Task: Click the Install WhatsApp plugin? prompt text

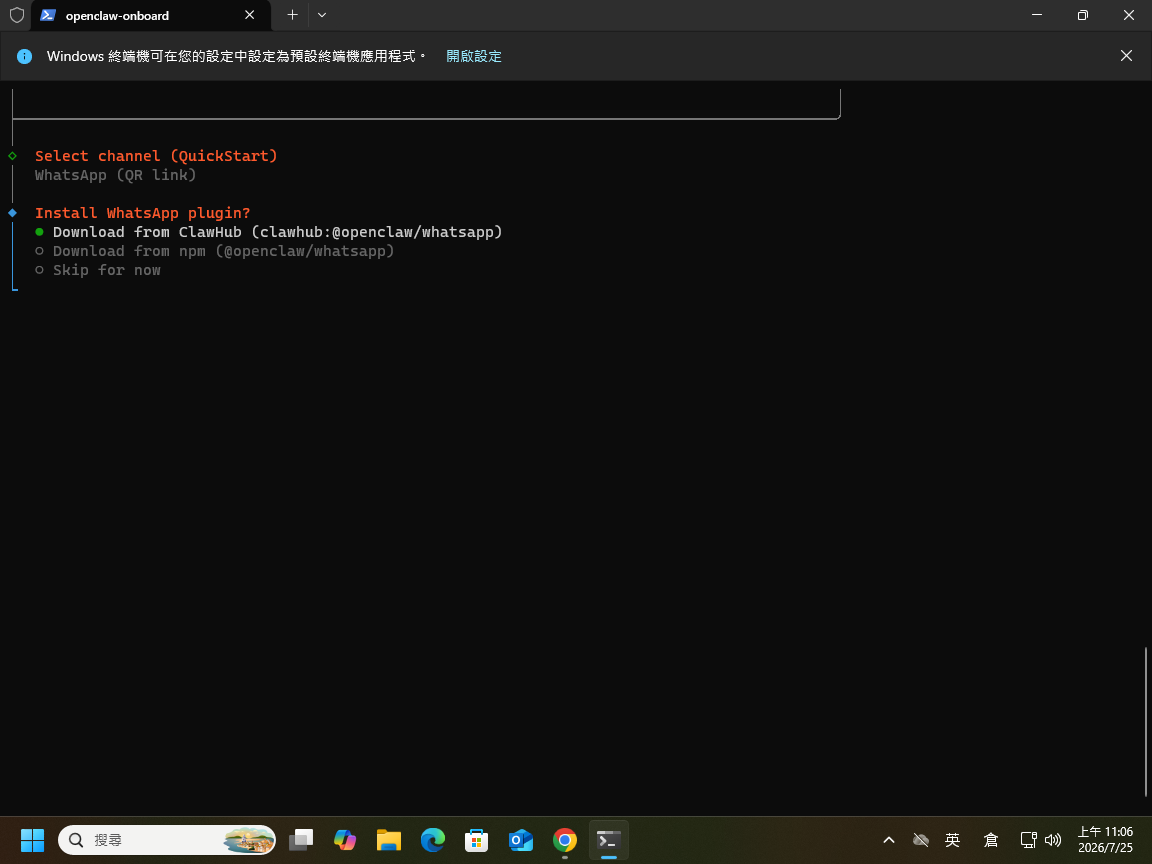Action: click(x=143, y=213)
